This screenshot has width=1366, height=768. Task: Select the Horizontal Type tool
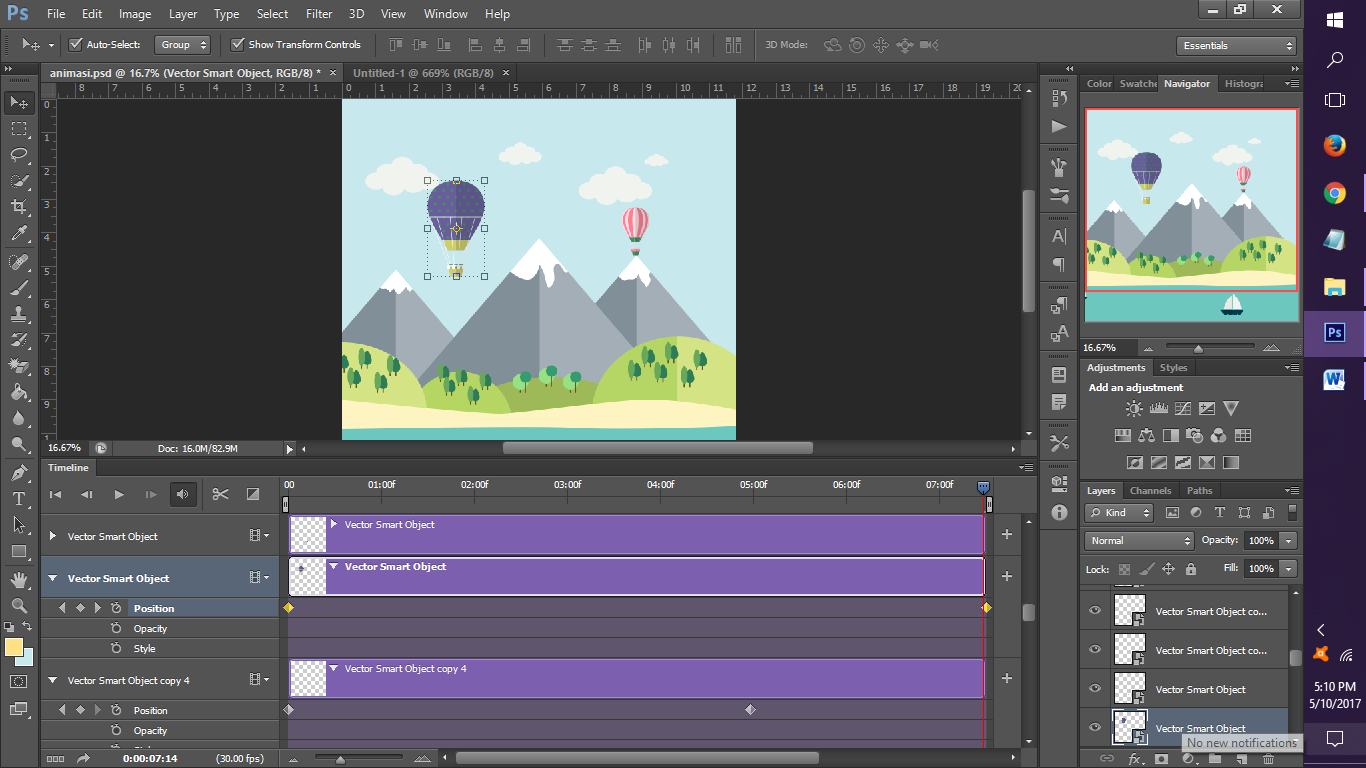[x=19, y=498]
